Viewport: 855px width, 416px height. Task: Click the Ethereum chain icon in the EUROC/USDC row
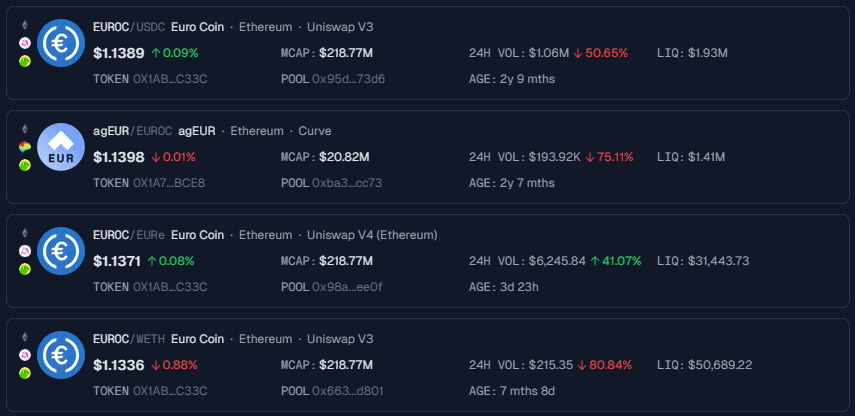pos(25,25)
